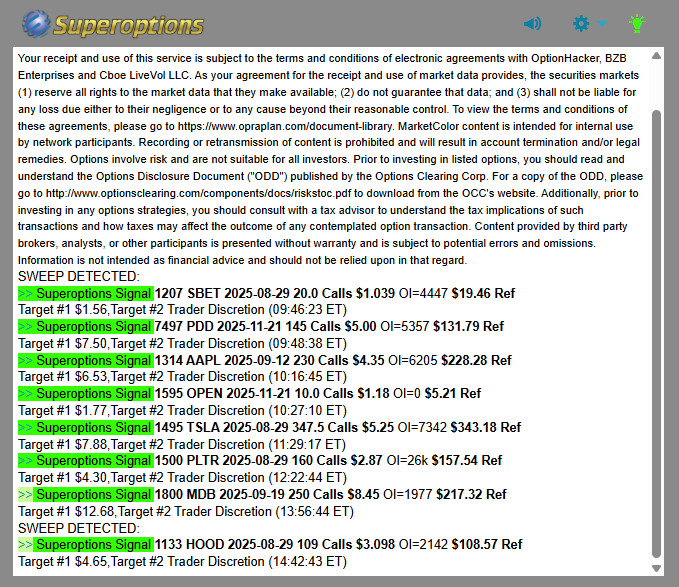Open the green Signal label beside AAPL
This screenshot has width=679, height=587.
point(85,360)
